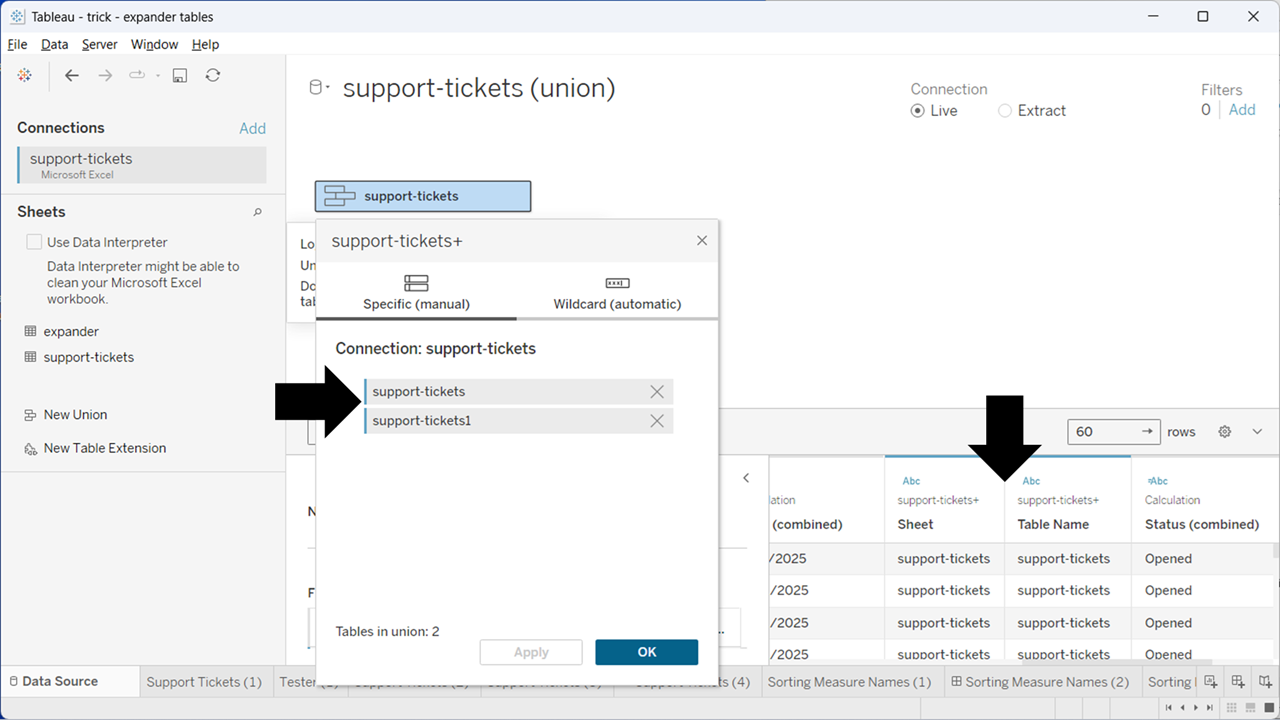
Task: Click the search sheets magnifier icon
Action: 257,212
